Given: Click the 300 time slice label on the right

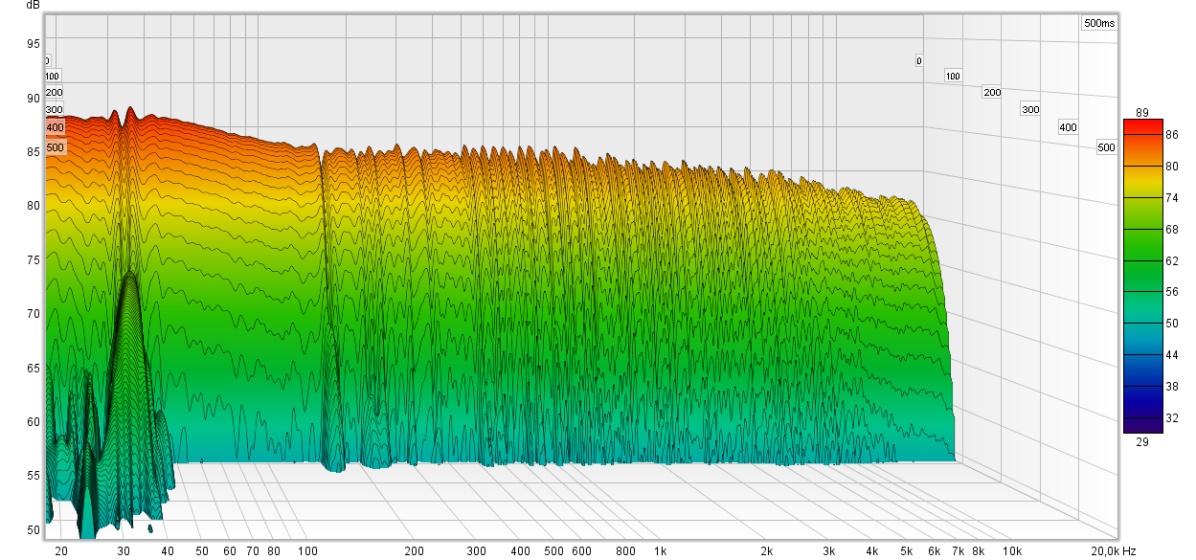Looking at the screenshot, I should click(1030, 110).
